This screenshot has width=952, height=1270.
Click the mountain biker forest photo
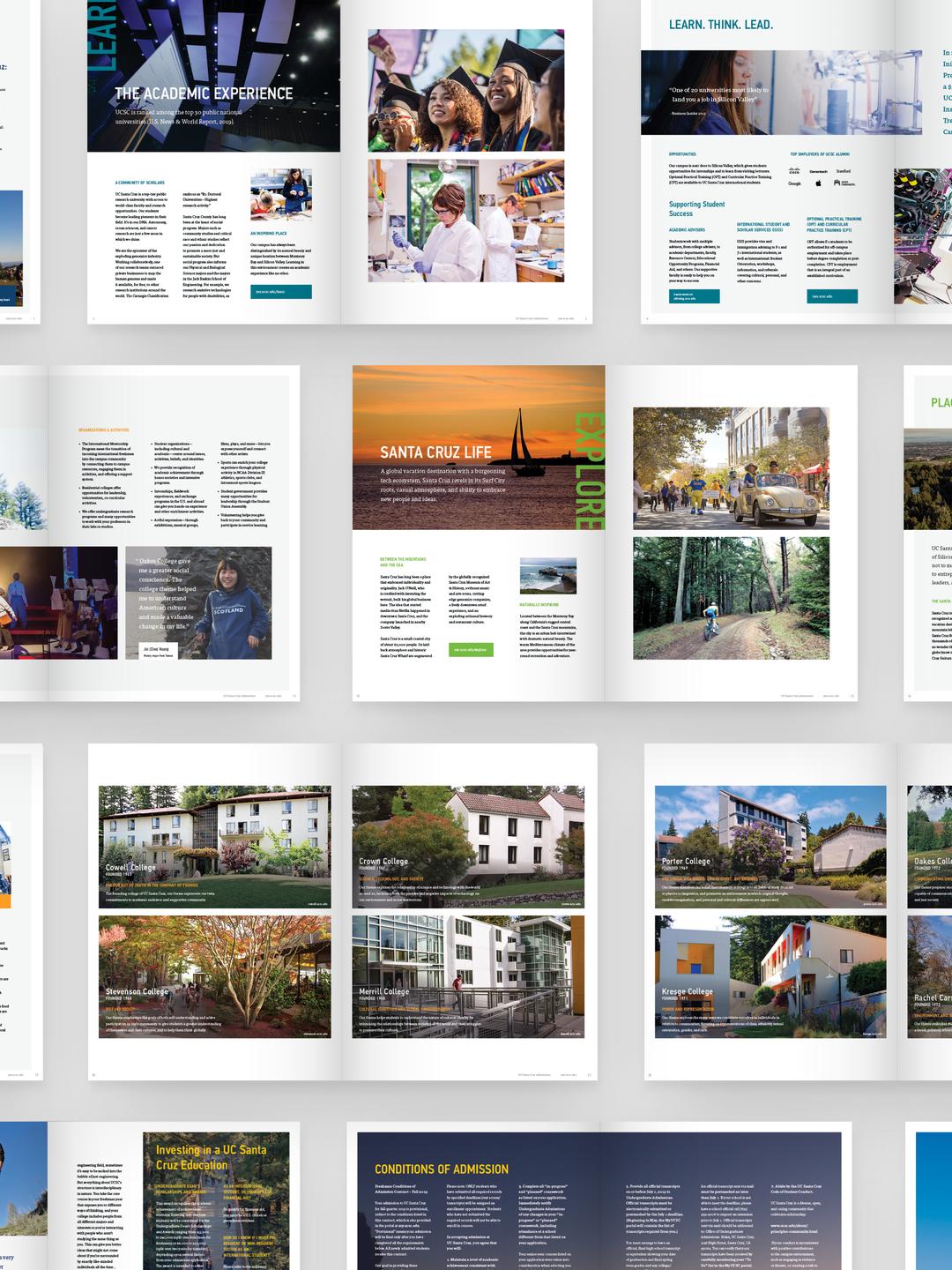click(x=731, y=598)
